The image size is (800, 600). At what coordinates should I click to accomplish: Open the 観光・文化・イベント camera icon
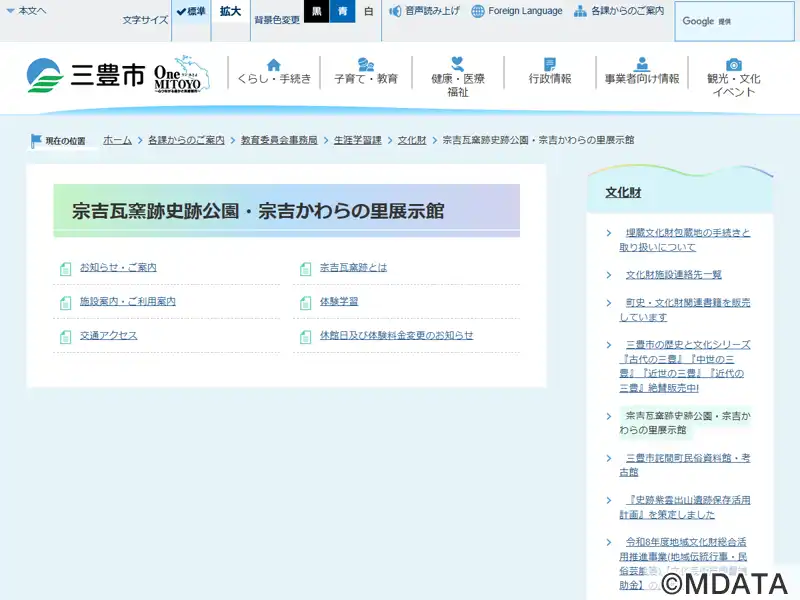click(734, 65)
